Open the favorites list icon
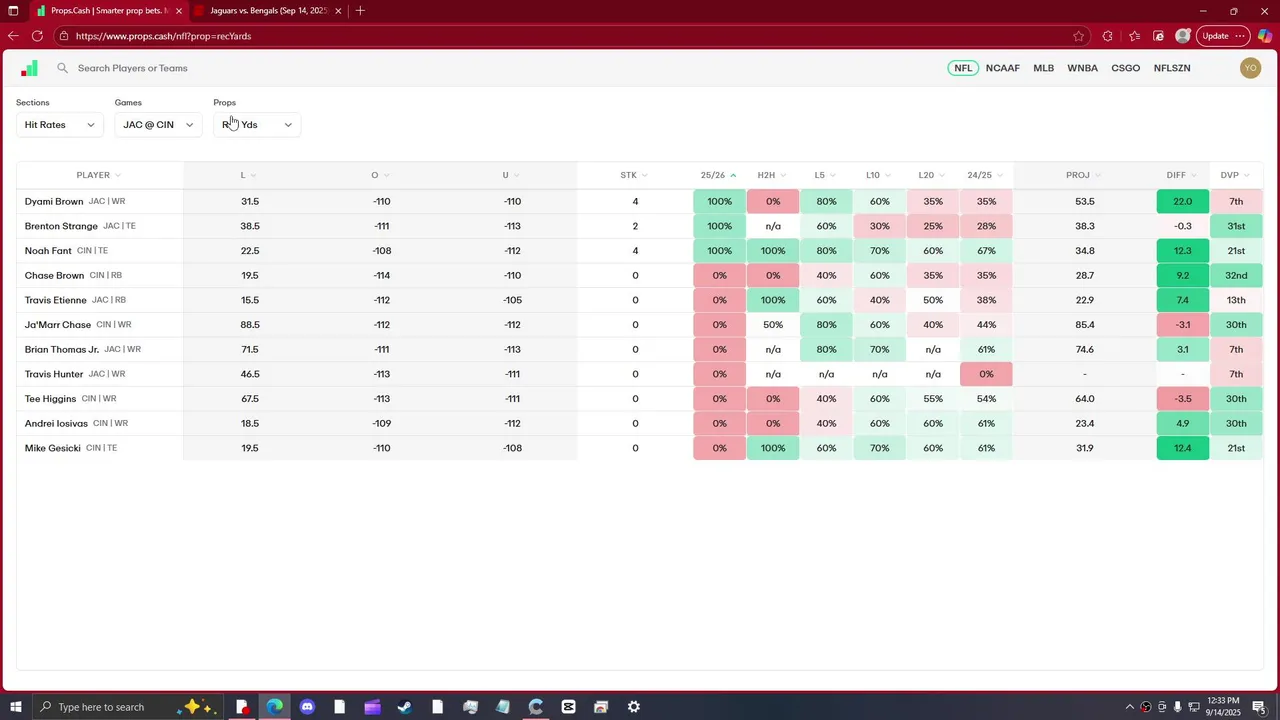 pos(1134,36)
